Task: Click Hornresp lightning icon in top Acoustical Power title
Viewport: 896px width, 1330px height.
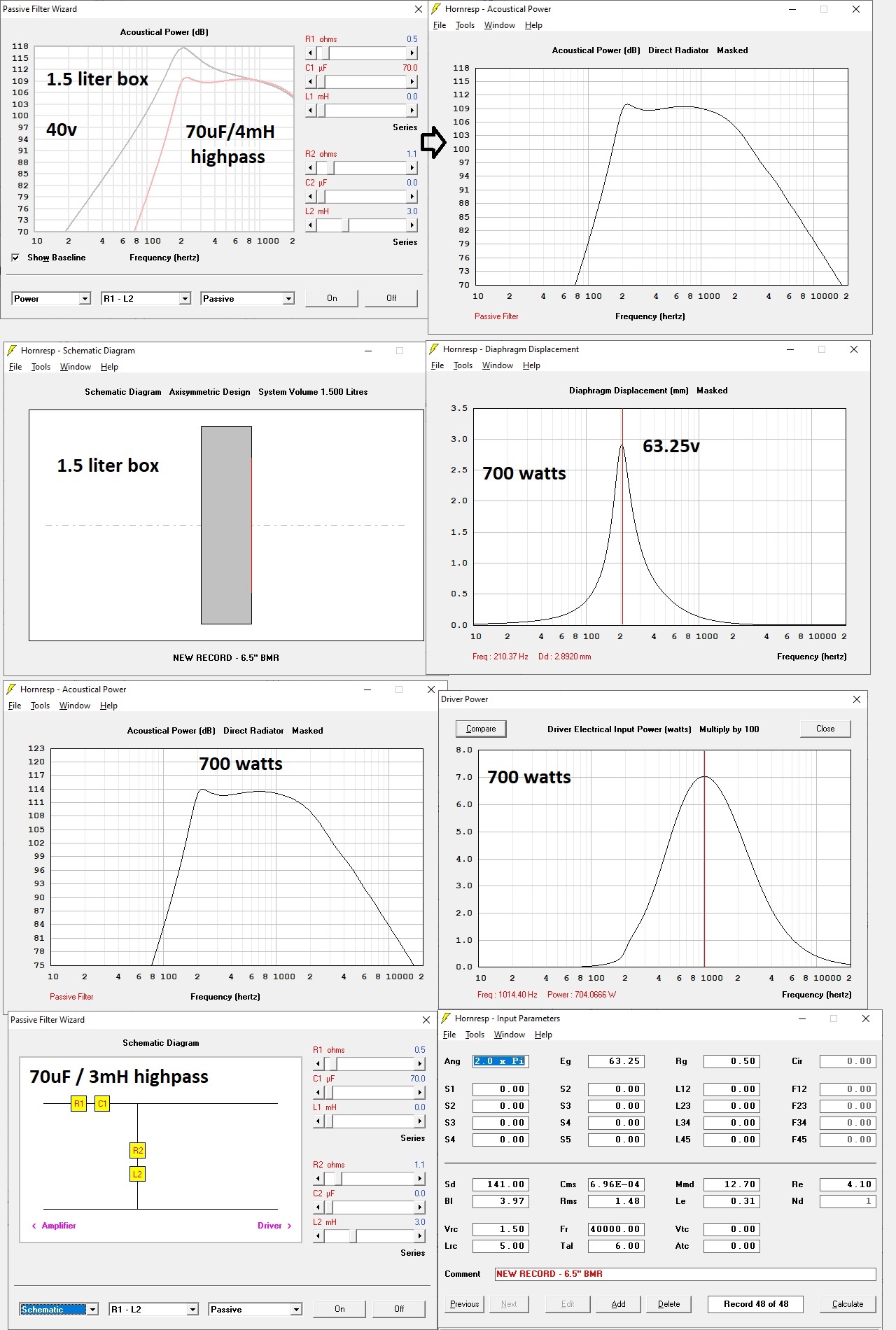Action: (x=436, y=9)
